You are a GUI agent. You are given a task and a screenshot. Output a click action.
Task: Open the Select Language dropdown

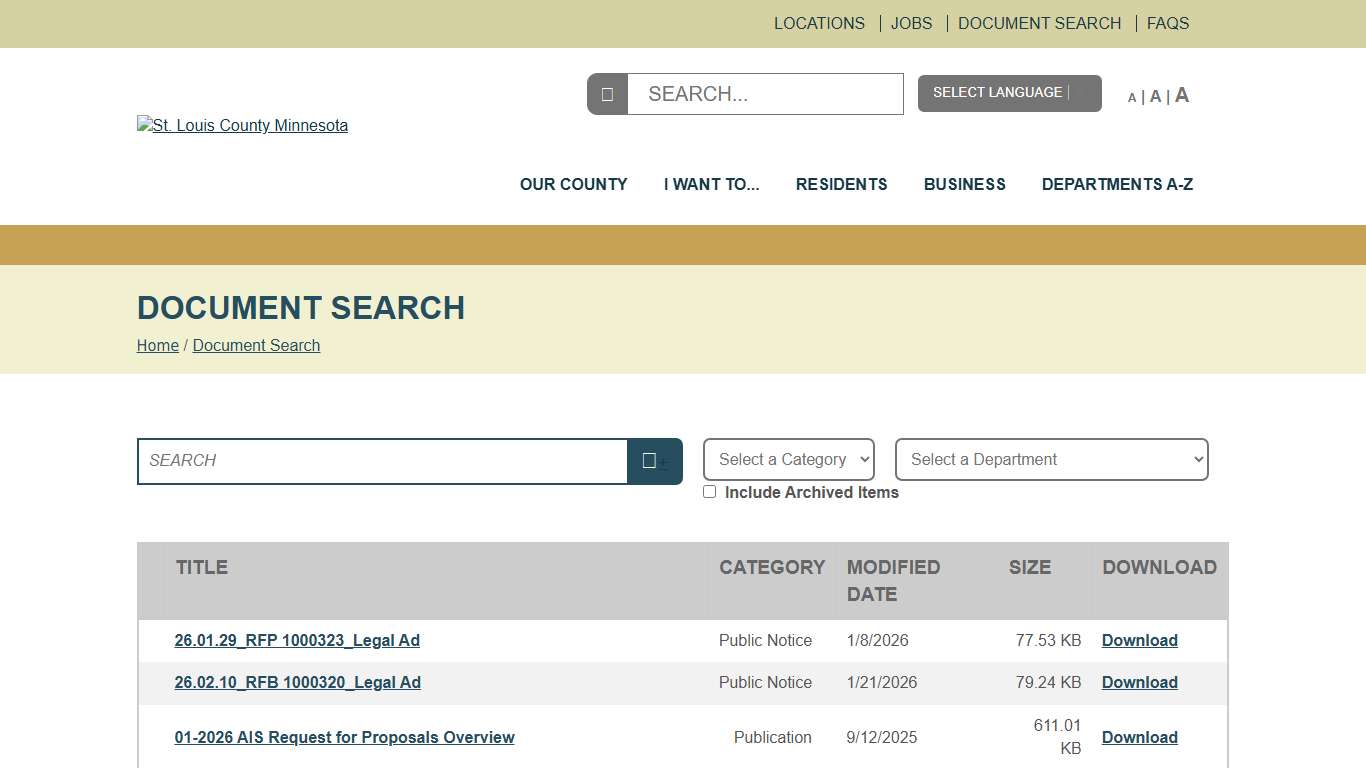coord(1009,92)
